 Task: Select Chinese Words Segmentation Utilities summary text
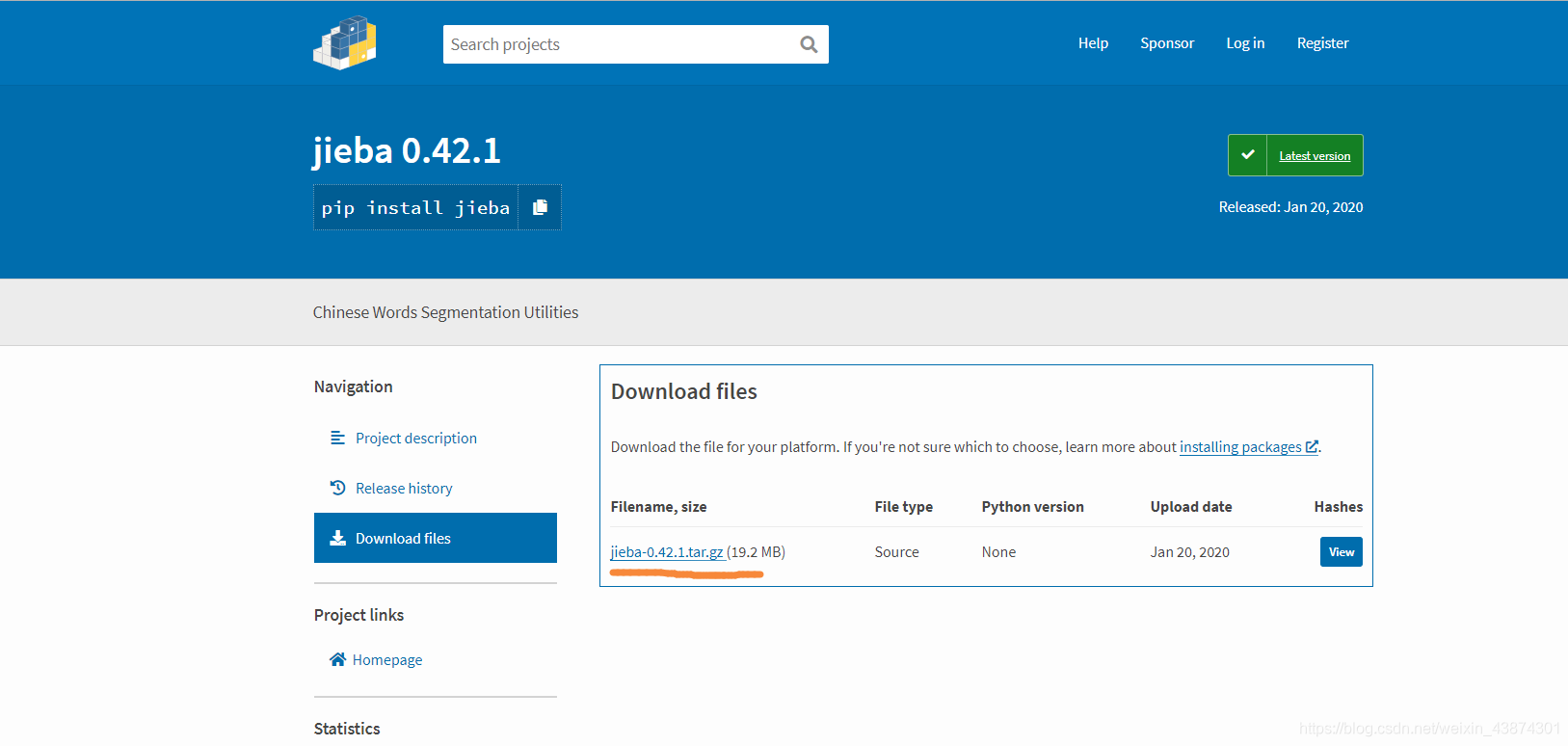[x=445, y=312]
